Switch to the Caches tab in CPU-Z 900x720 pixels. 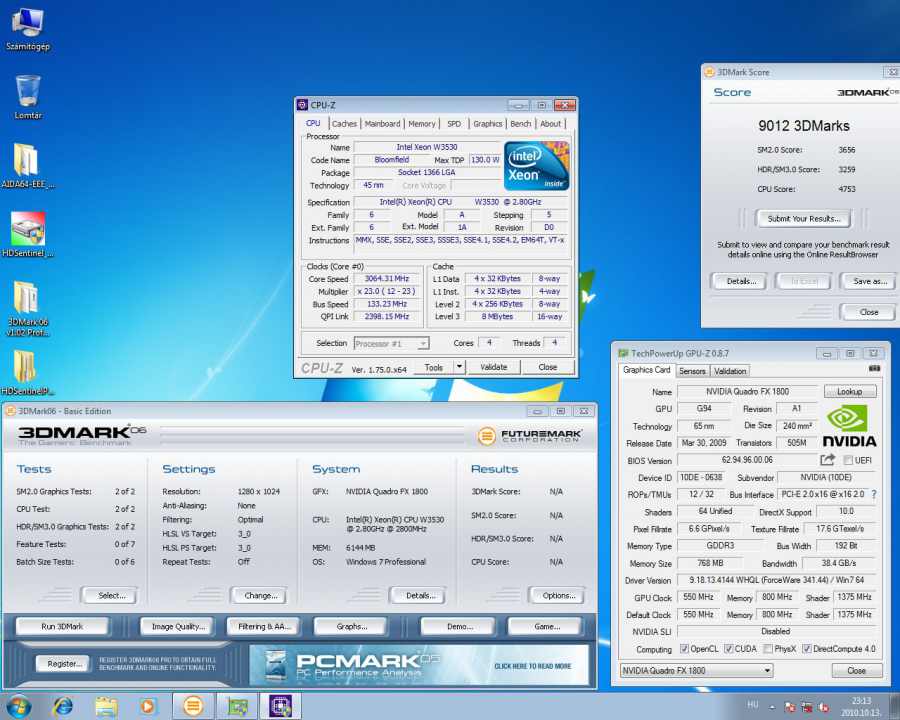point(344,123)
